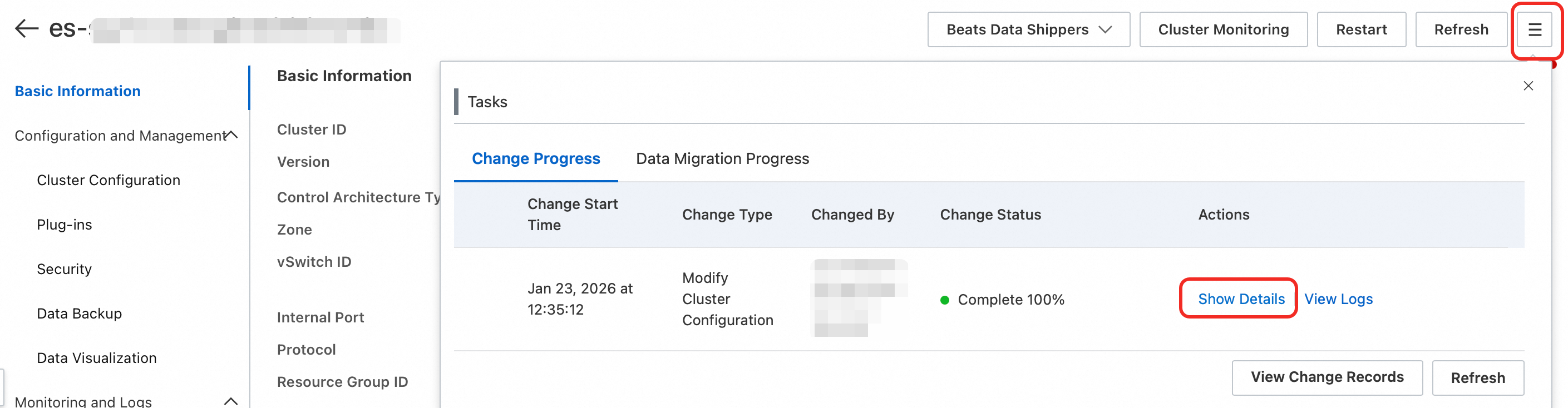Go to Plug-ins section

pos(65,225)
